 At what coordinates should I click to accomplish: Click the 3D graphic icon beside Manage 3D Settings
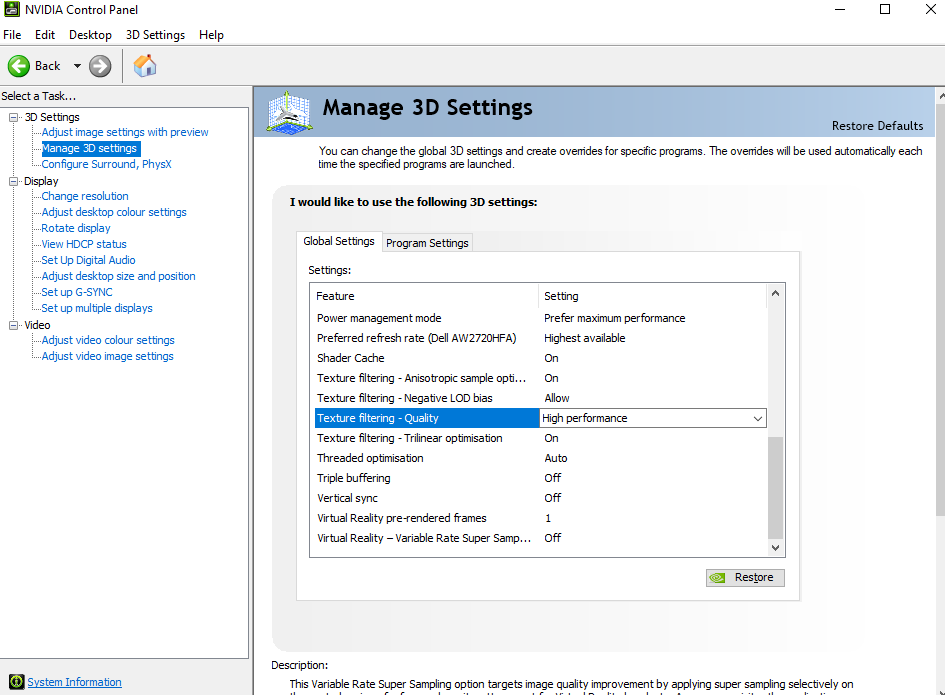click(287, 115)
